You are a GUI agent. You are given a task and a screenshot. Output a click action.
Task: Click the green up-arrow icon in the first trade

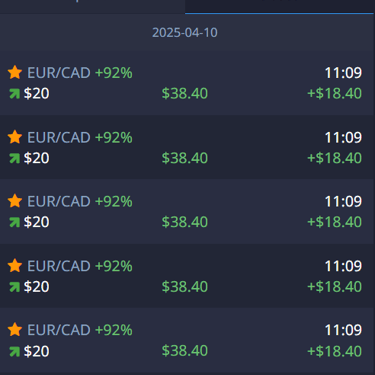(x=15, y=94)
